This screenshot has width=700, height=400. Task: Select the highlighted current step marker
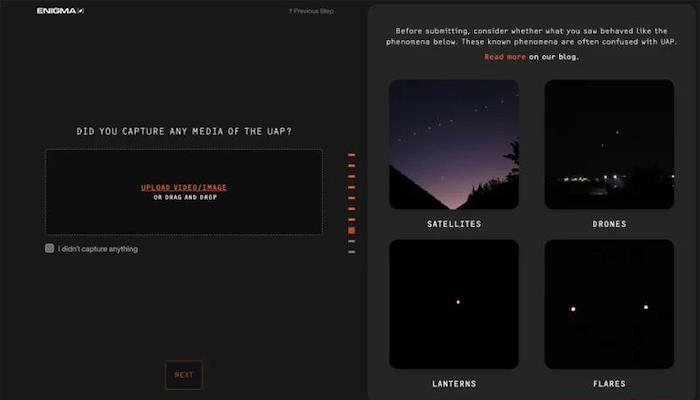(352, 230)
